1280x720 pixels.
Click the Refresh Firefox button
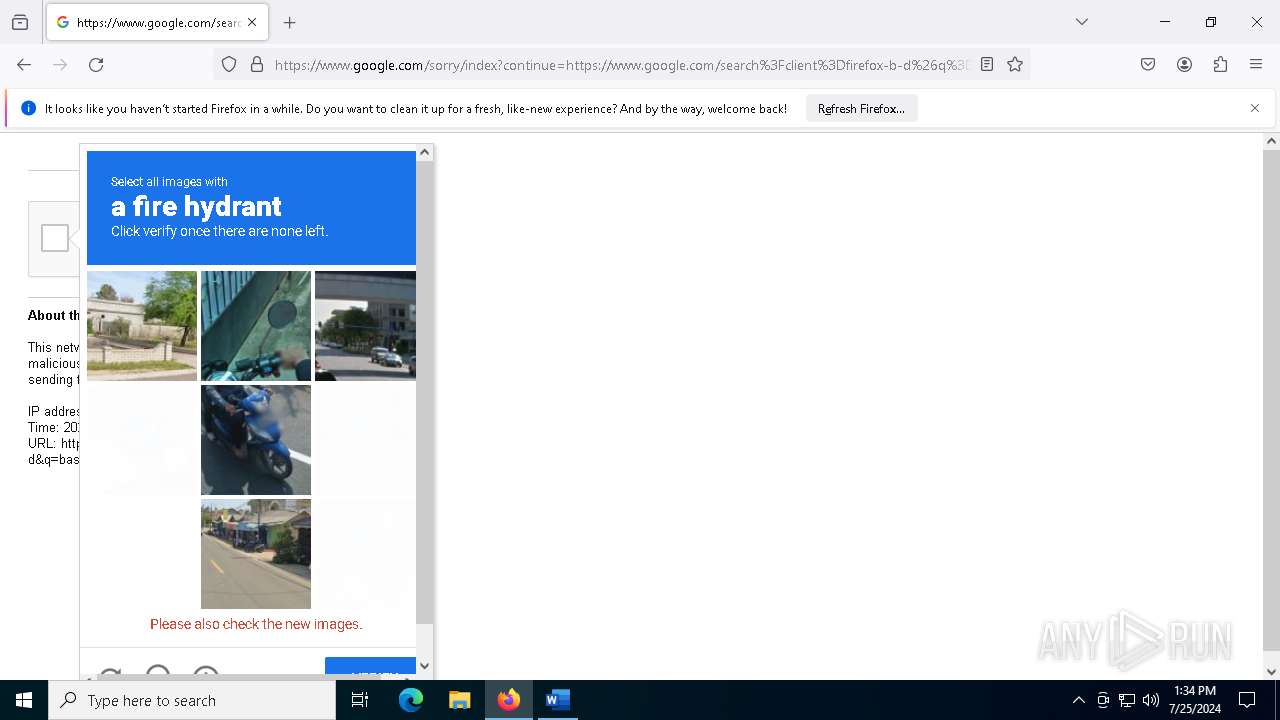click(861, 108)
